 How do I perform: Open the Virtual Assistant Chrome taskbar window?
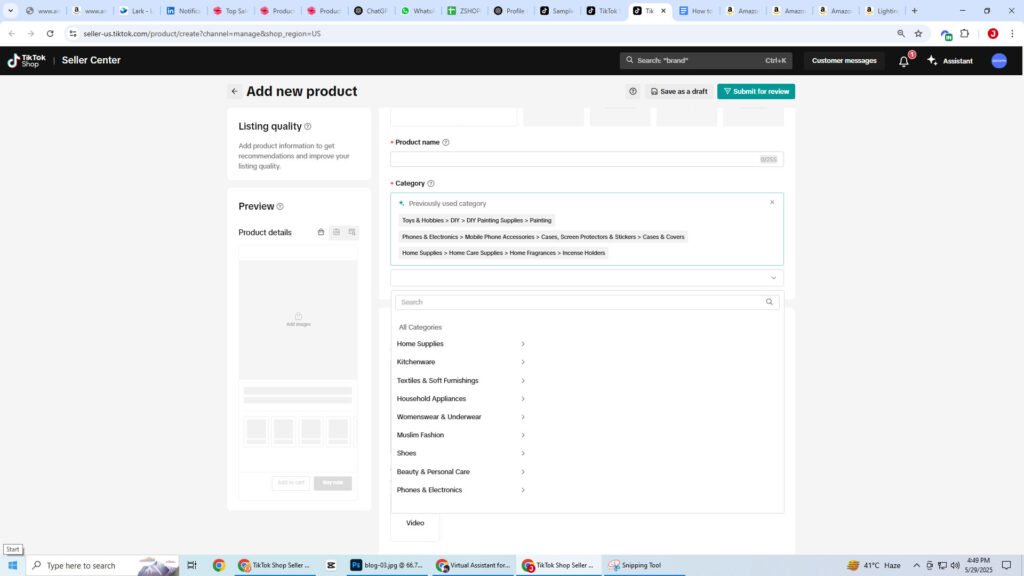[x=473, y=565]
